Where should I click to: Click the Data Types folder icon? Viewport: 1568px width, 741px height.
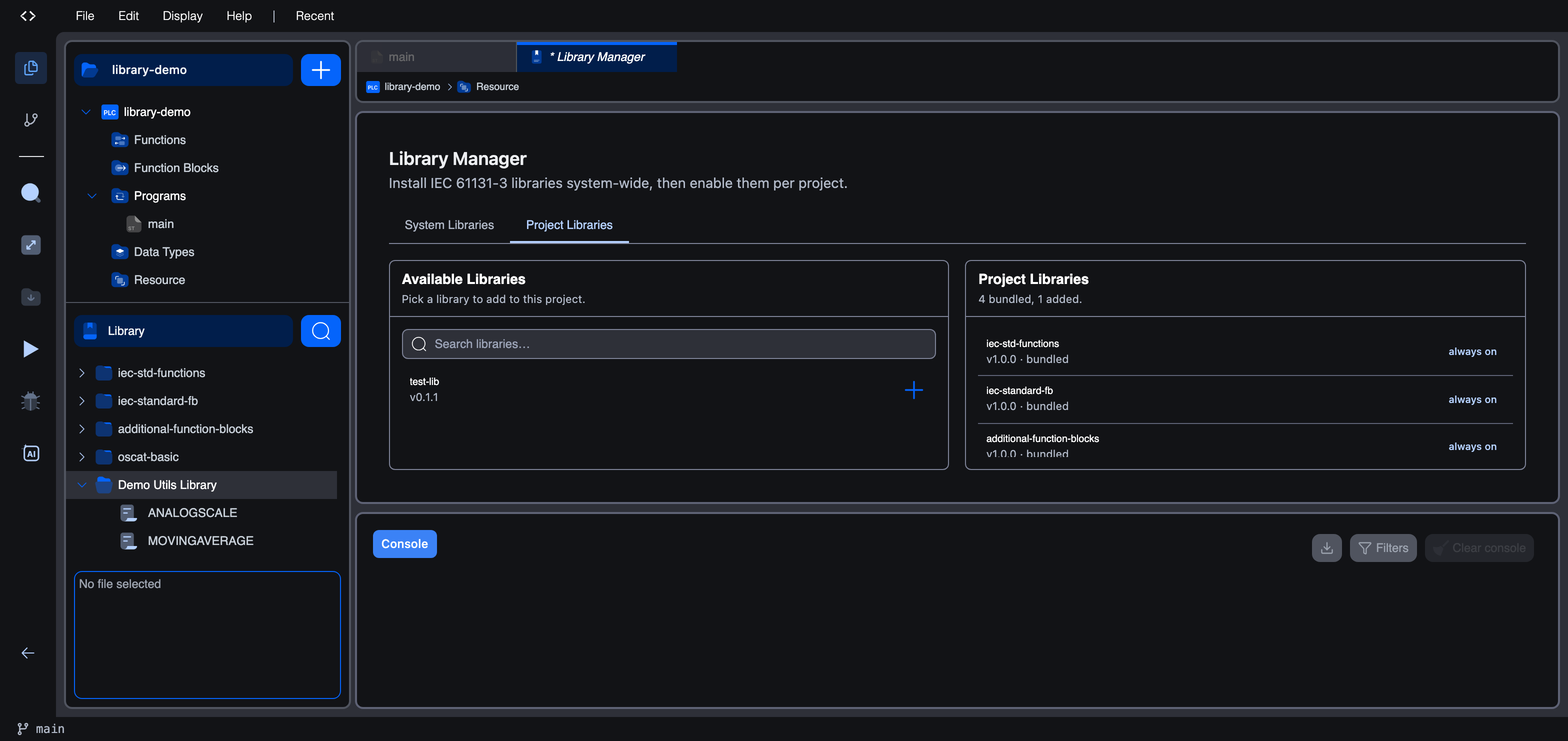tap(120, 252)
